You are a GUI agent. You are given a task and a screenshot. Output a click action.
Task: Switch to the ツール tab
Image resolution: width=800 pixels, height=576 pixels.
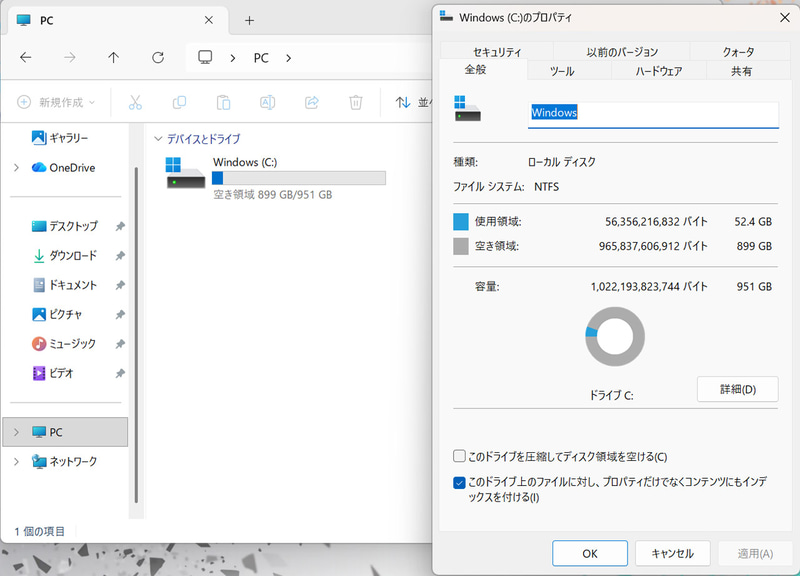(x=560, y=71)
